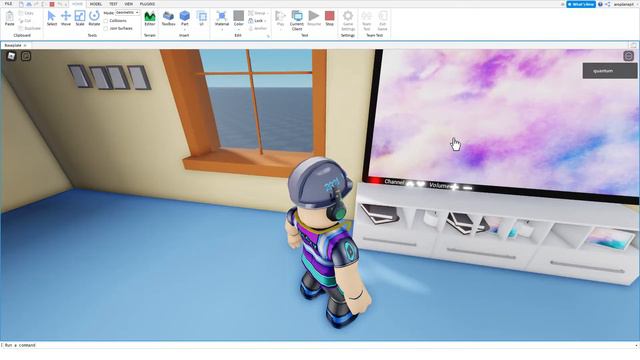Insert a new Part
The width and height of the screenshot is (640, 360).
coord(184,17)
